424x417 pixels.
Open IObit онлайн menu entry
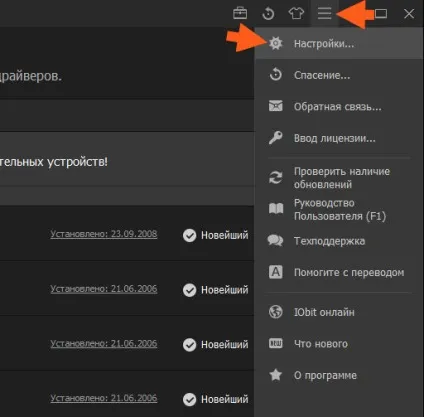point(339,312)
